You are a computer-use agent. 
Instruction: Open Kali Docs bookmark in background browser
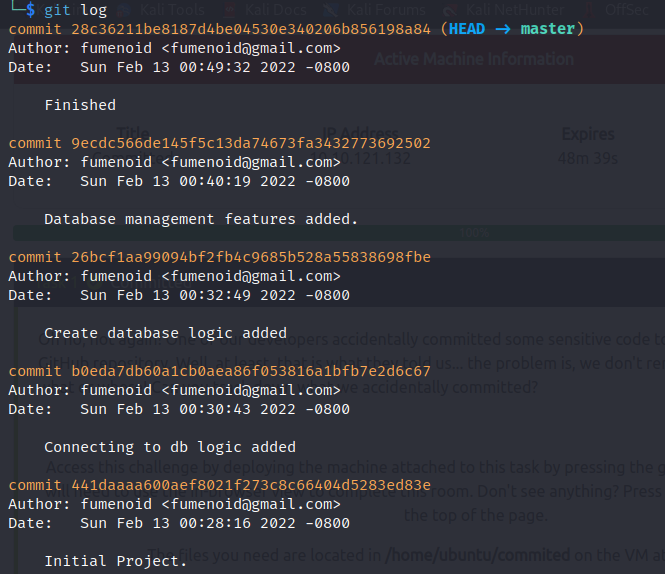point(265,10)
